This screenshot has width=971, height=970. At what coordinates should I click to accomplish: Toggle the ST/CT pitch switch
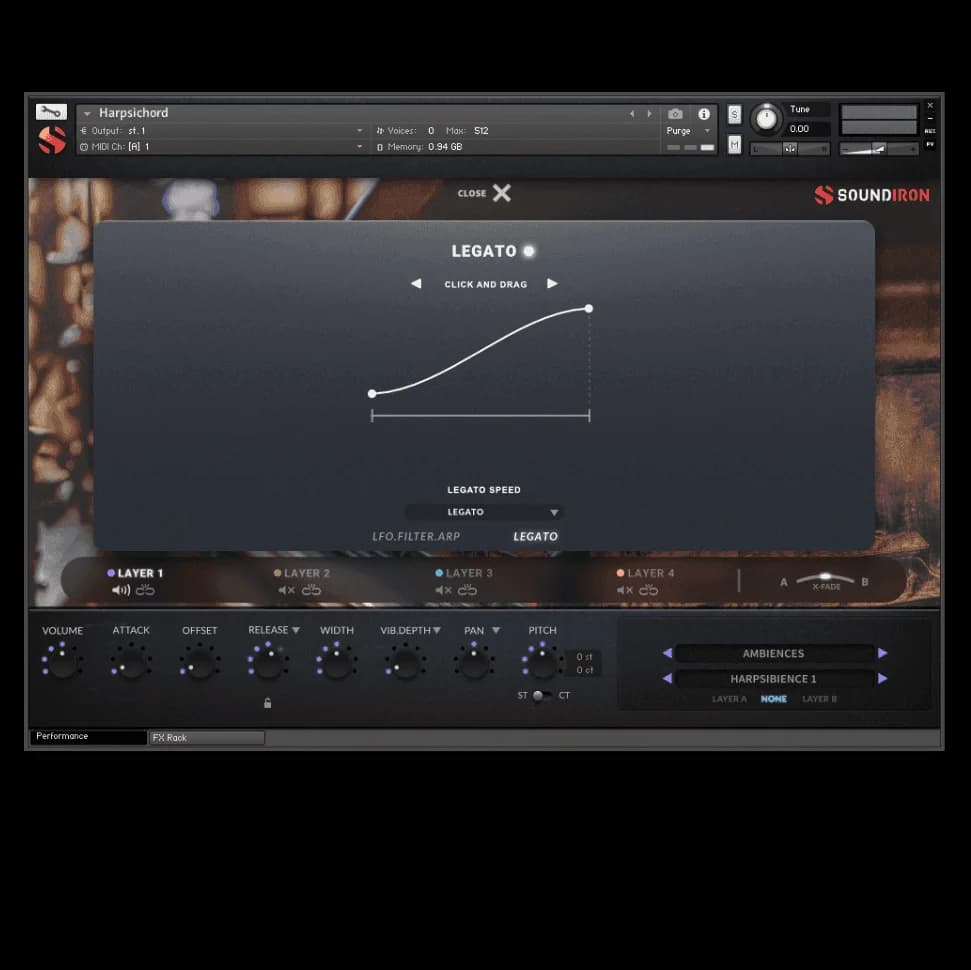540,695
